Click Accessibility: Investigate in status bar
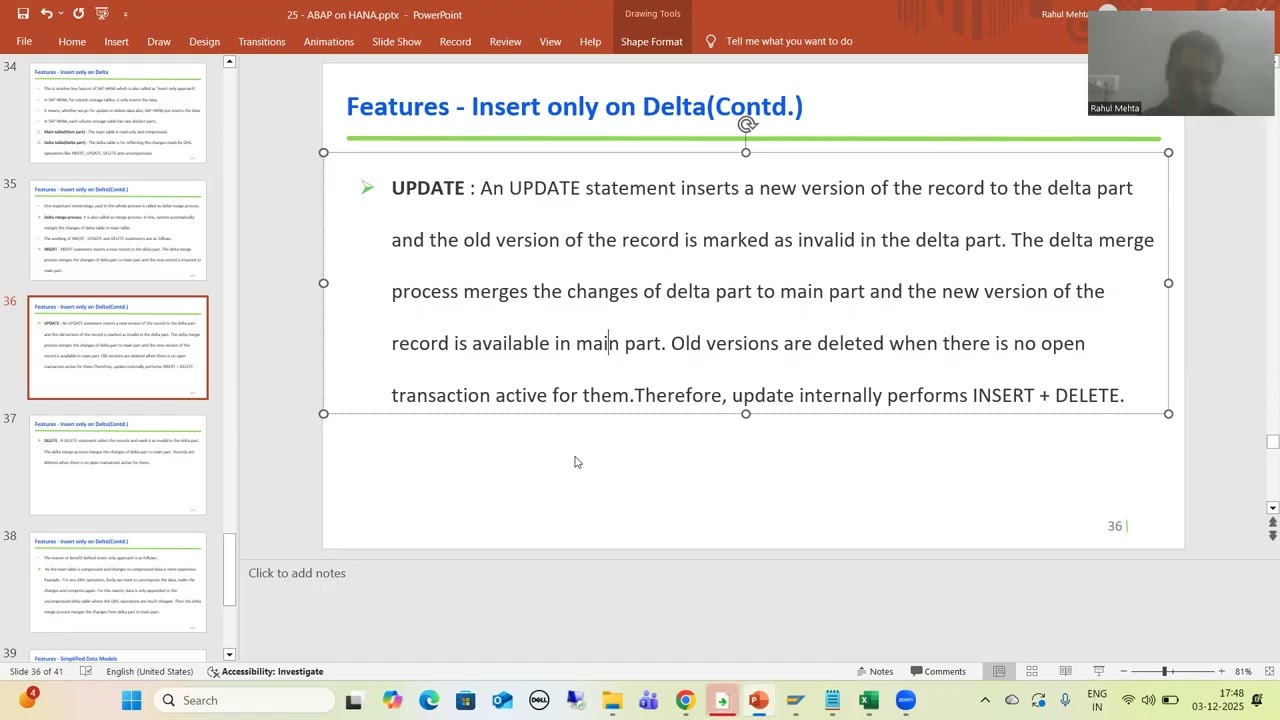 click(x=265, y=671)
